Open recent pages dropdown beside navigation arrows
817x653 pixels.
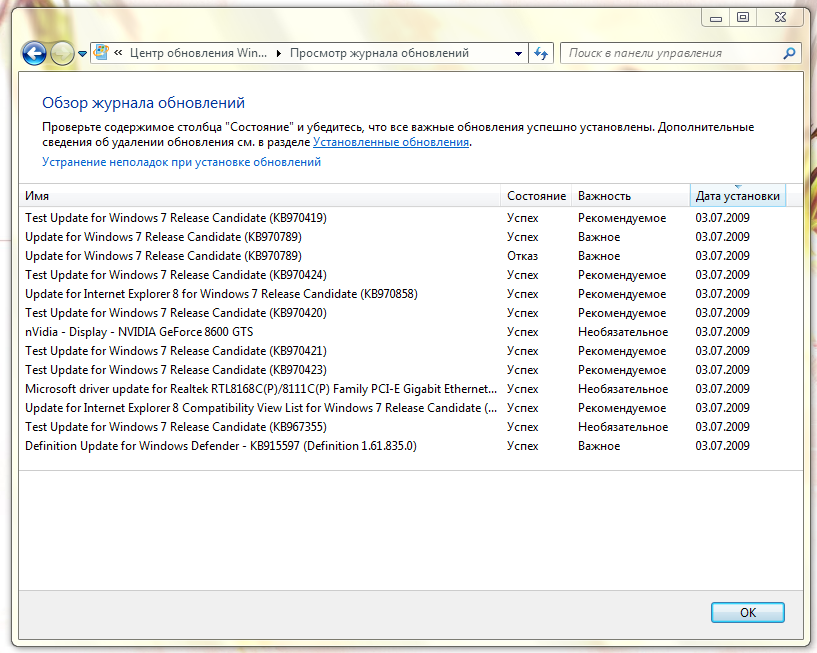pyautogui.click(x=82, y=54)
